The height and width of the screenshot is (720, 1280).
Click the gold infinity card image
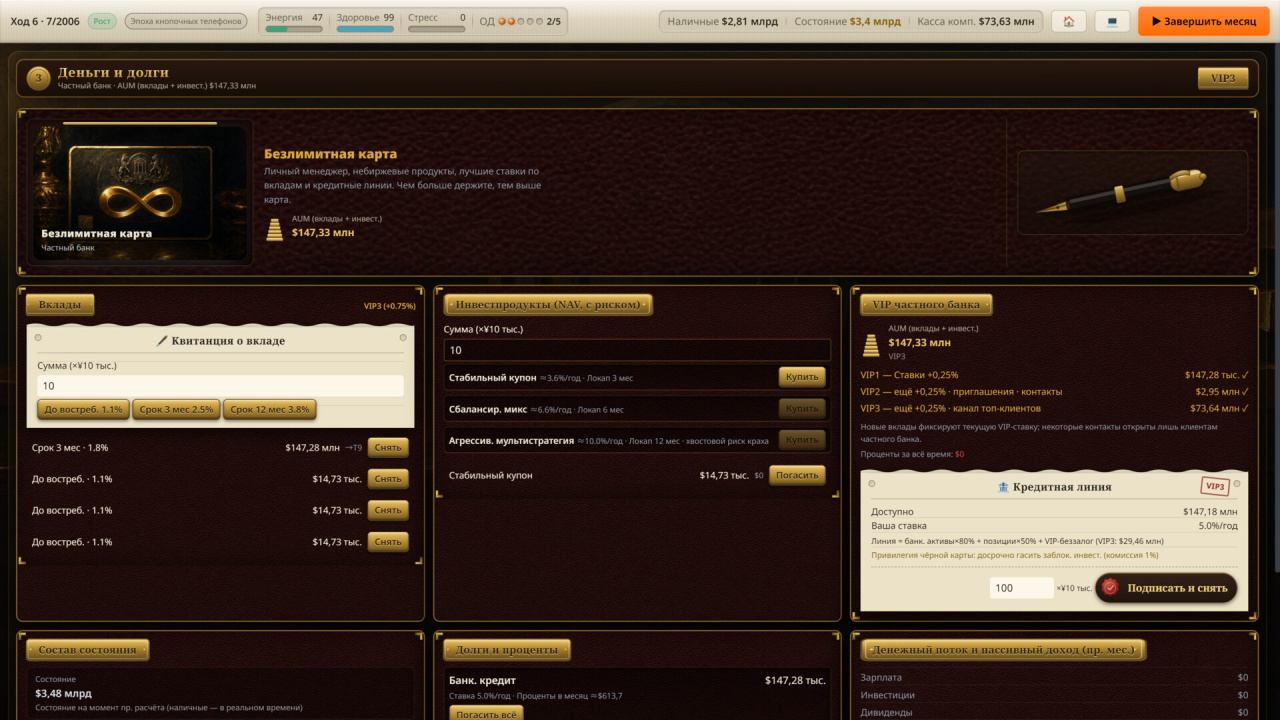click(x=139, y=192)
